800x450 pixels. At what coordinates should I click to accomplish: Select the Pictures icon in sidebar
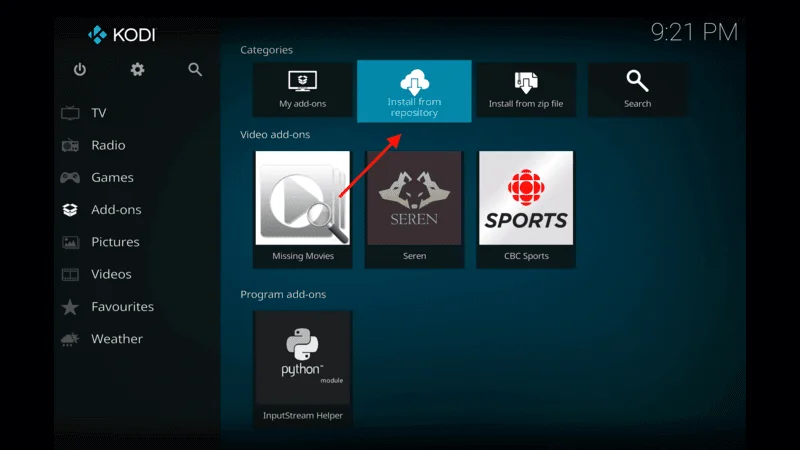click(70, 242)
